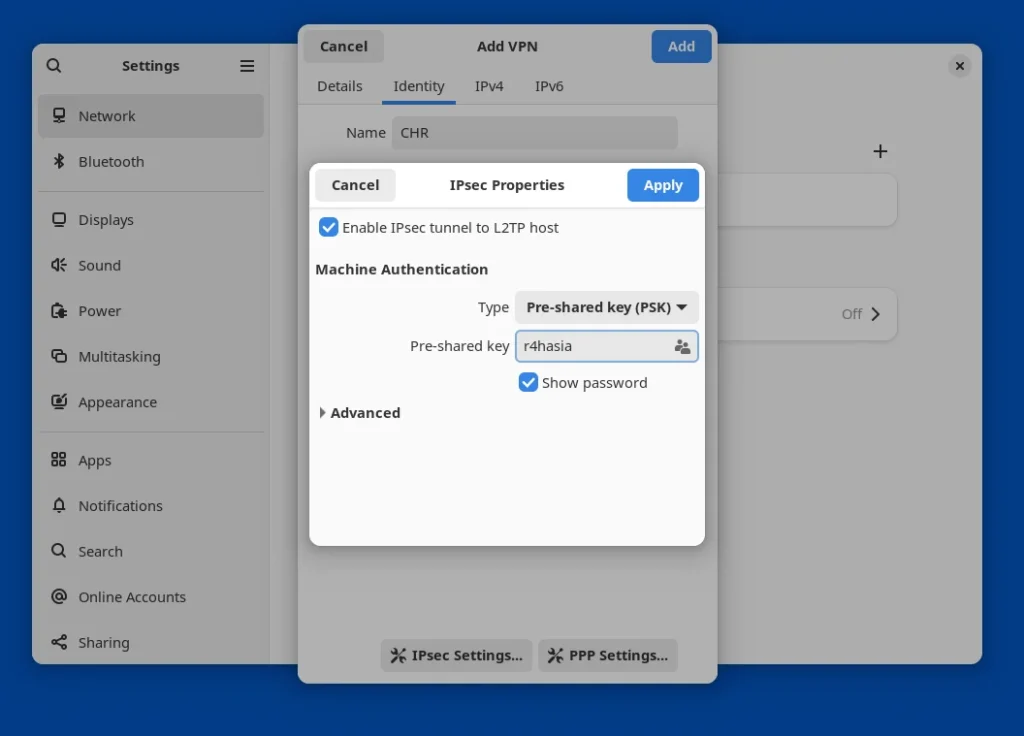
Task: Open the Pre-shared key (PSK) type dropdown
Action: (x=606, y=308)
